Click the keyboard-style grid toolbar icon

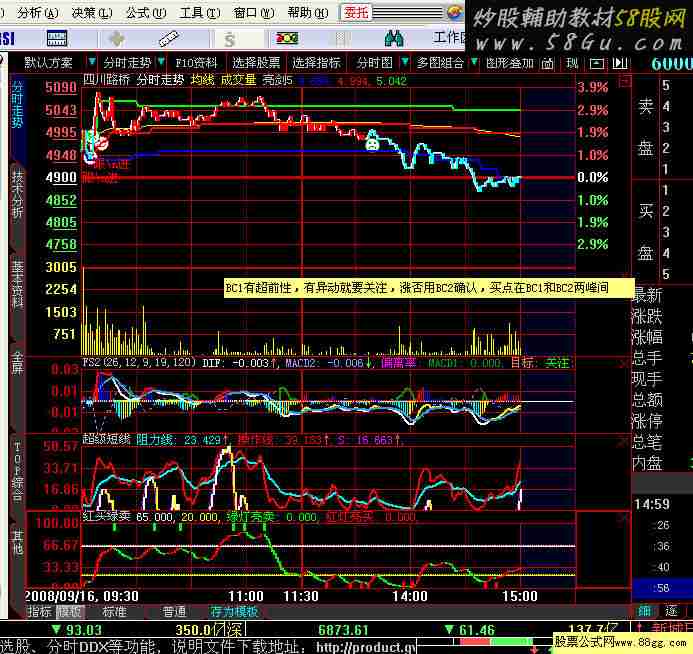point(57,39)
